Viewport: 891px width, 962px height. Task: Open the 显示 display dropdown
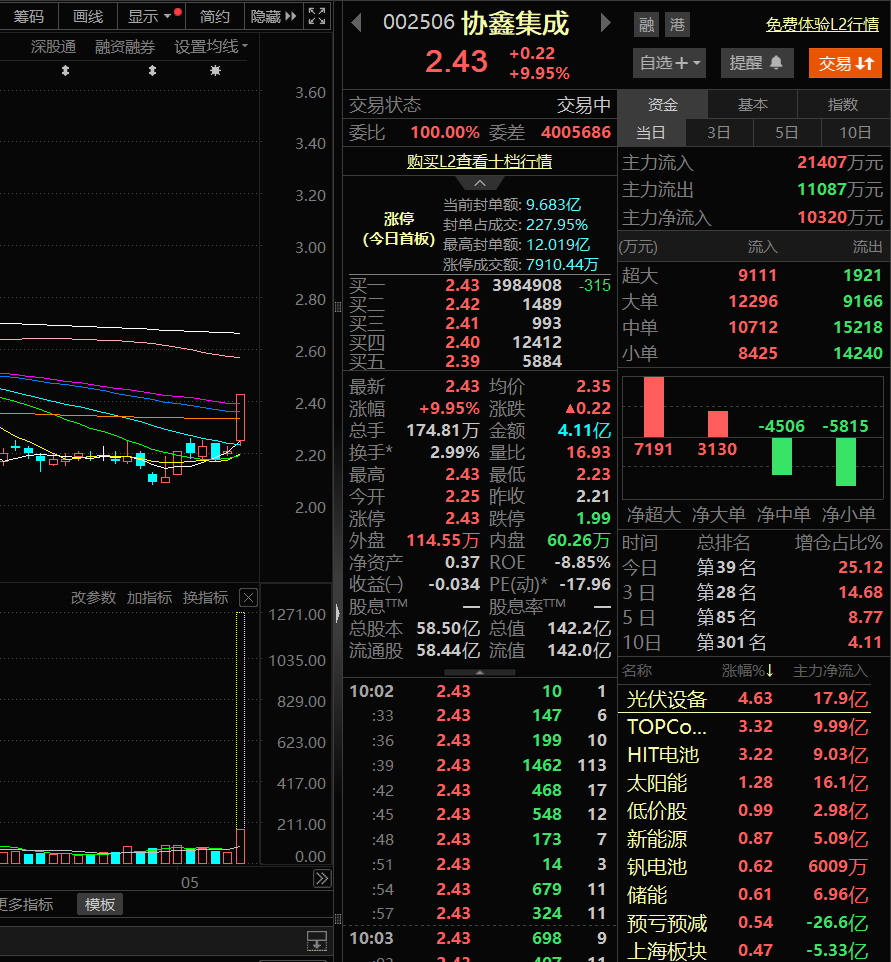point(150,16)
